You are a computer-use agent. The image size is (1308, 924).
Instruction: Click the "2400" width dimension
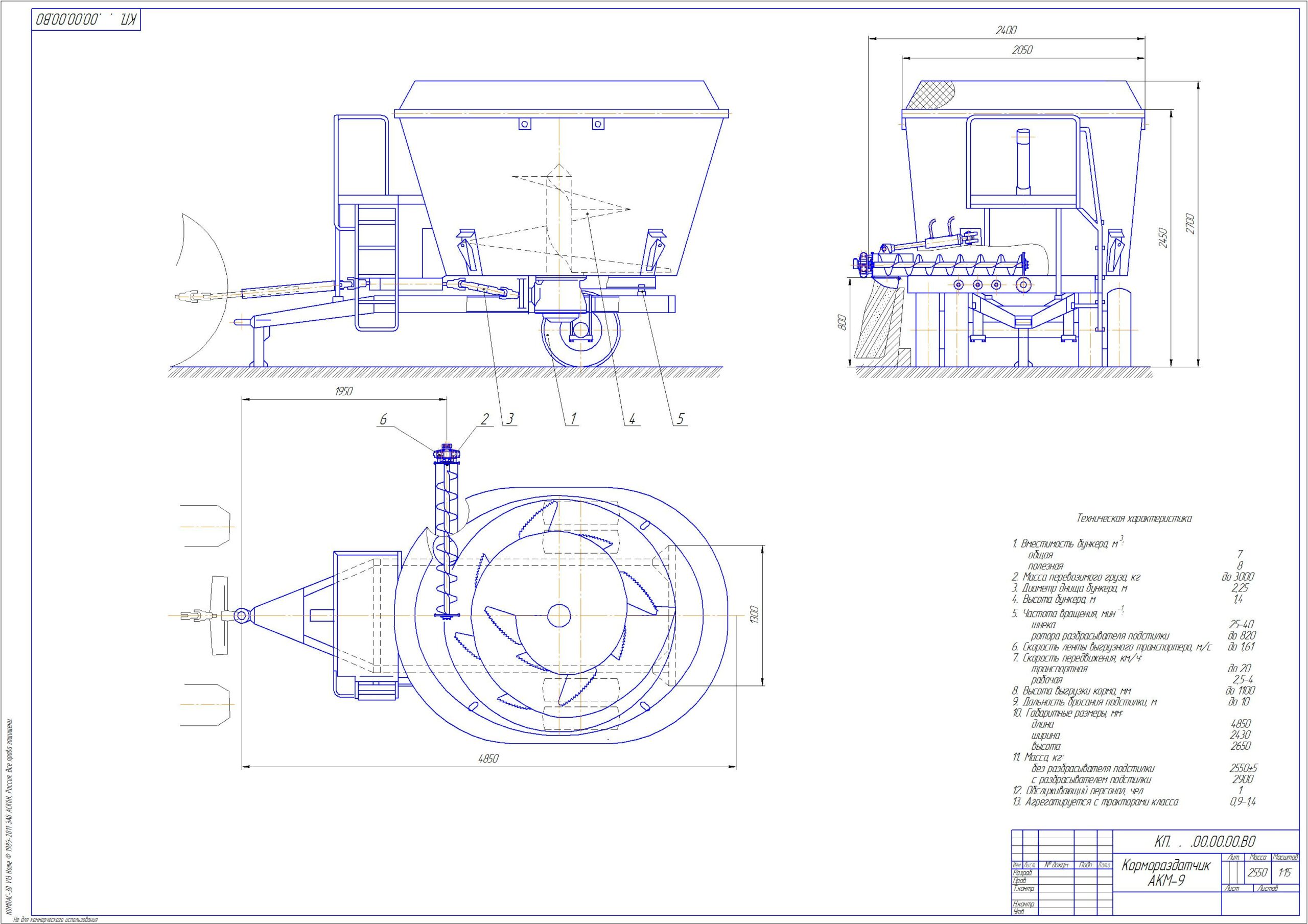(x=1006, y=30)
